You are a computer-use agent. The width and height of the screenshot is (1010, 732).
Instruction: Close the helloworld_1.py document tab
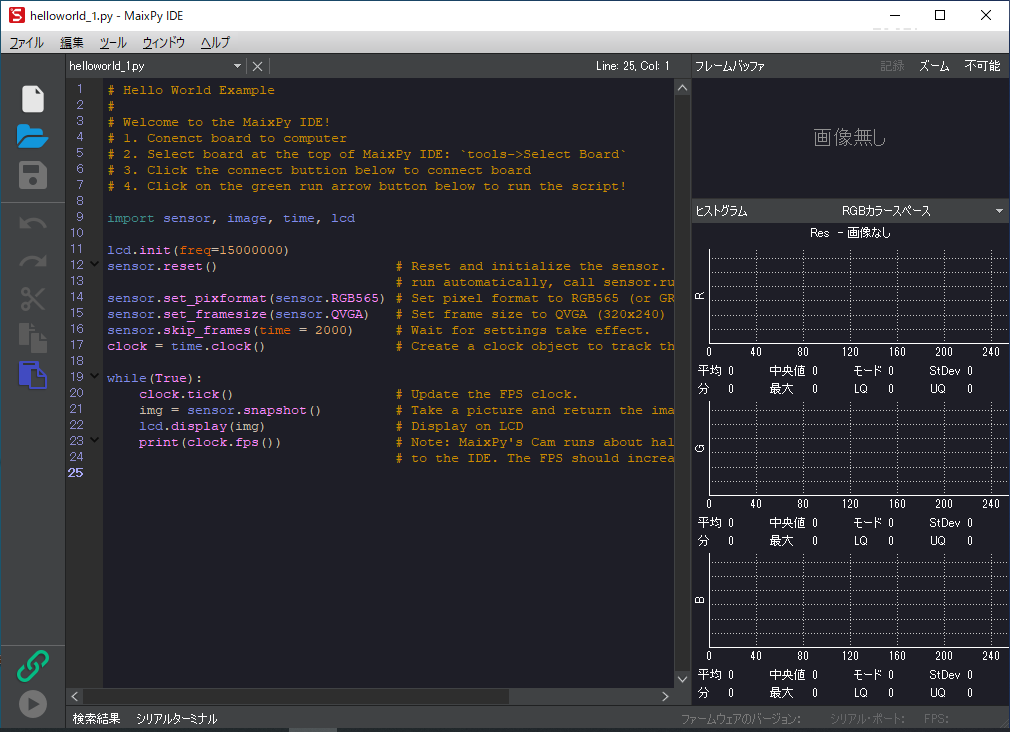257,66
